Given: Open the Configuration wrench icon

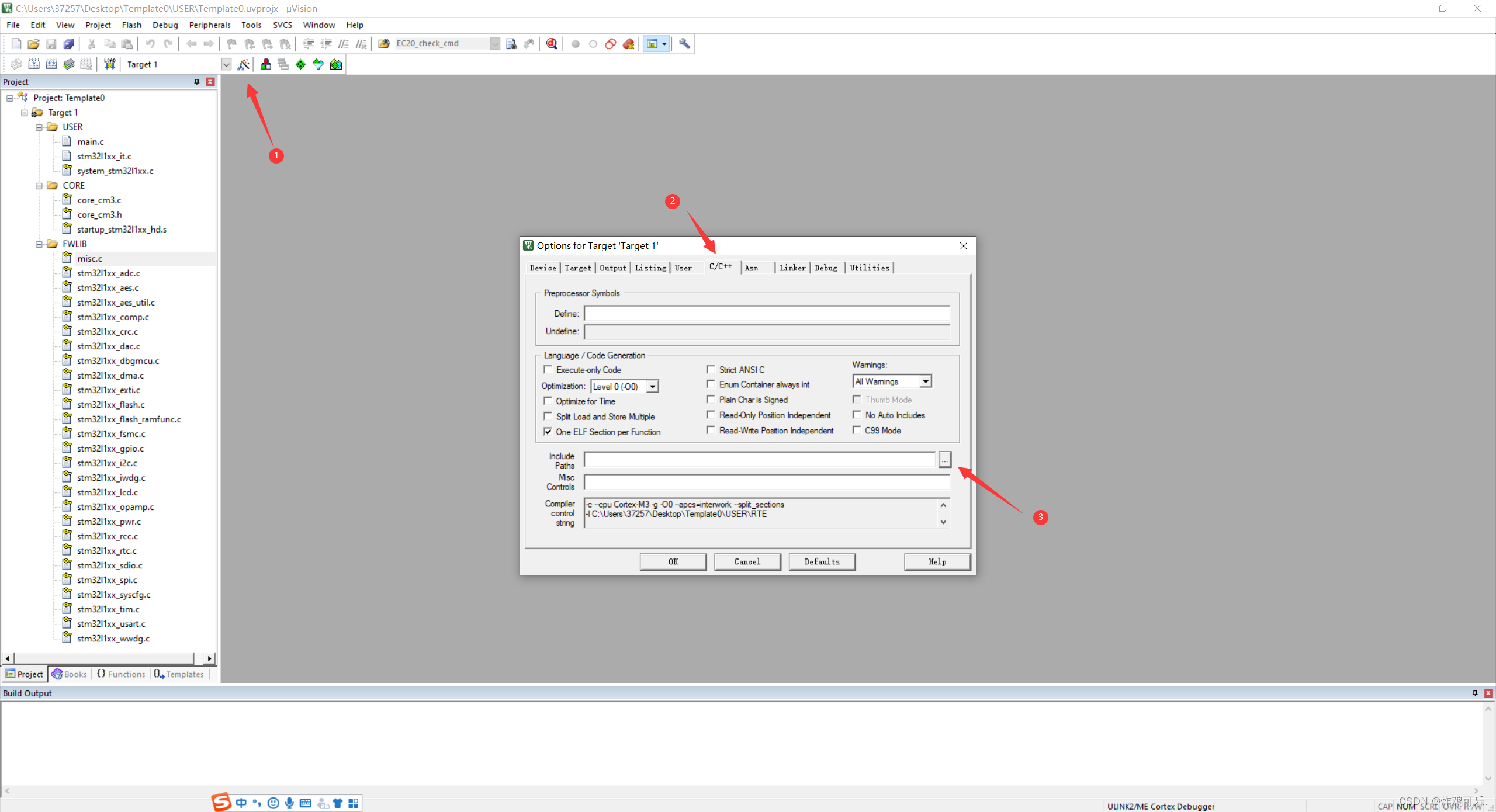Looking at the screenshot, I should tap(684, 44).
